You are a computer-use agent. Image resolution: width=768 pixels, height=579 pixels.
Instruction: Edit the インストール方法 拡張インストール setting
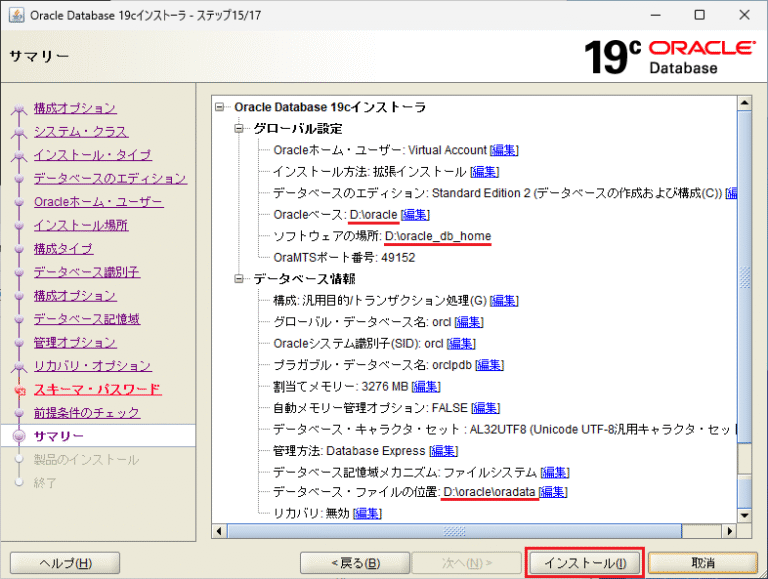pyautogui.click(x=484, y=171)
